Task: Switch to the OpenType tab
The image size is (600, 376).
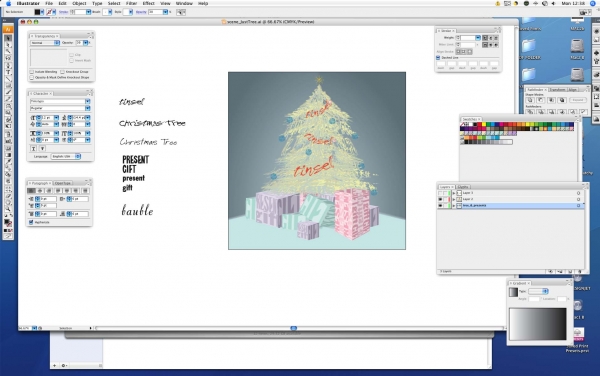Action: pyautogui.click(x=63, y=183)
